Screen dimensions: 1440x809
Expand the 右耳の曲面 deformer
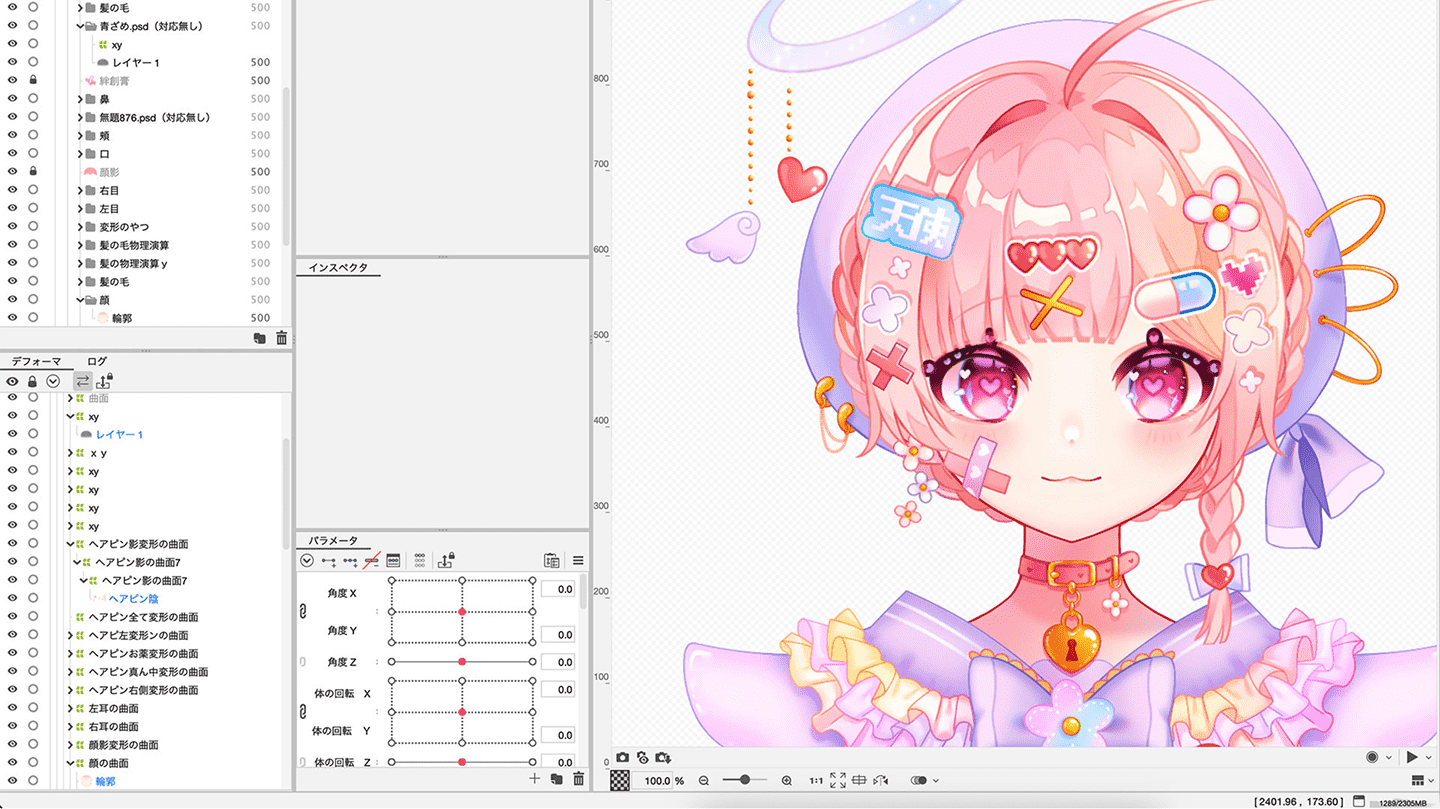[x=70, y=726]
